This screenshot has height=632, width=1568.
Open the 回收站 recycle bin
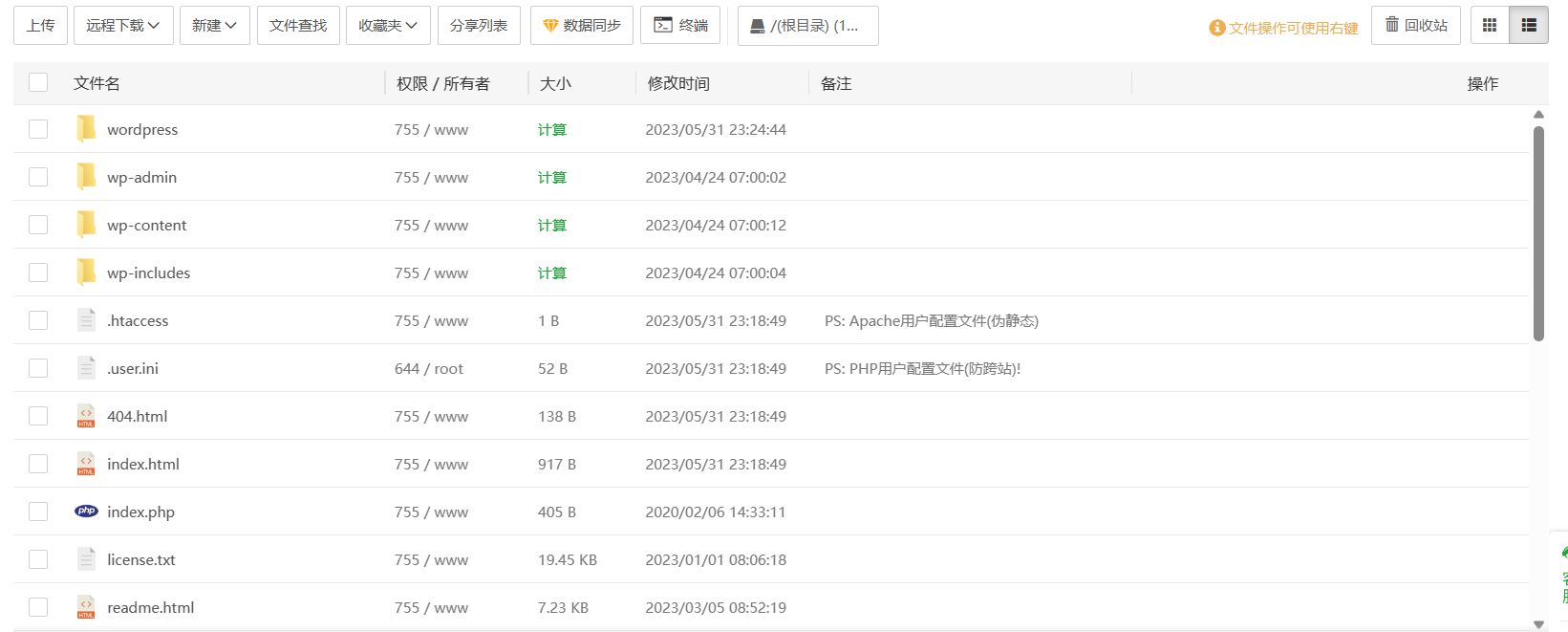1415,26
